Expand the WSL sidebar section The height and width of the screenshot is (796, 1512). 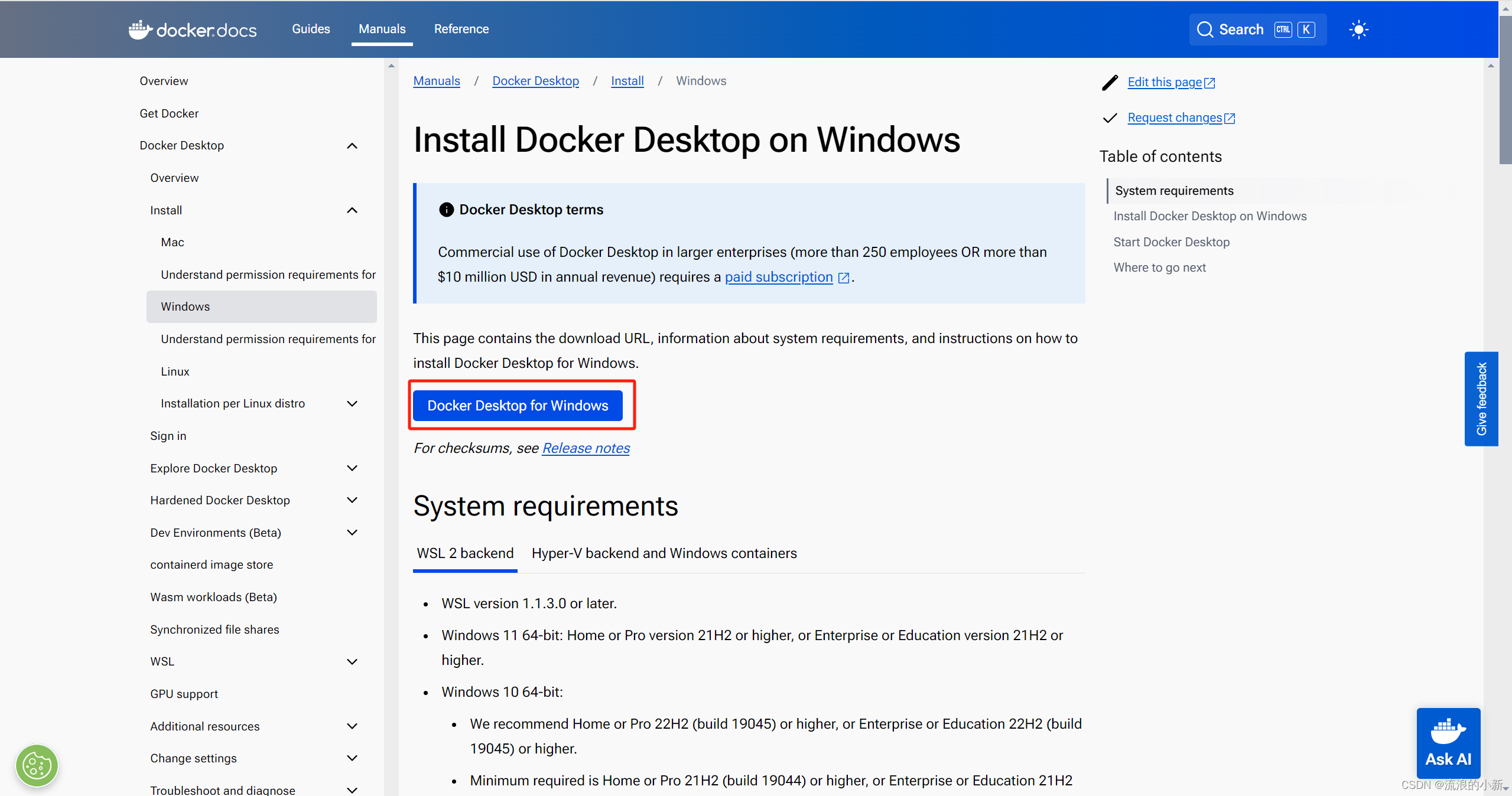tap(352, 662)
